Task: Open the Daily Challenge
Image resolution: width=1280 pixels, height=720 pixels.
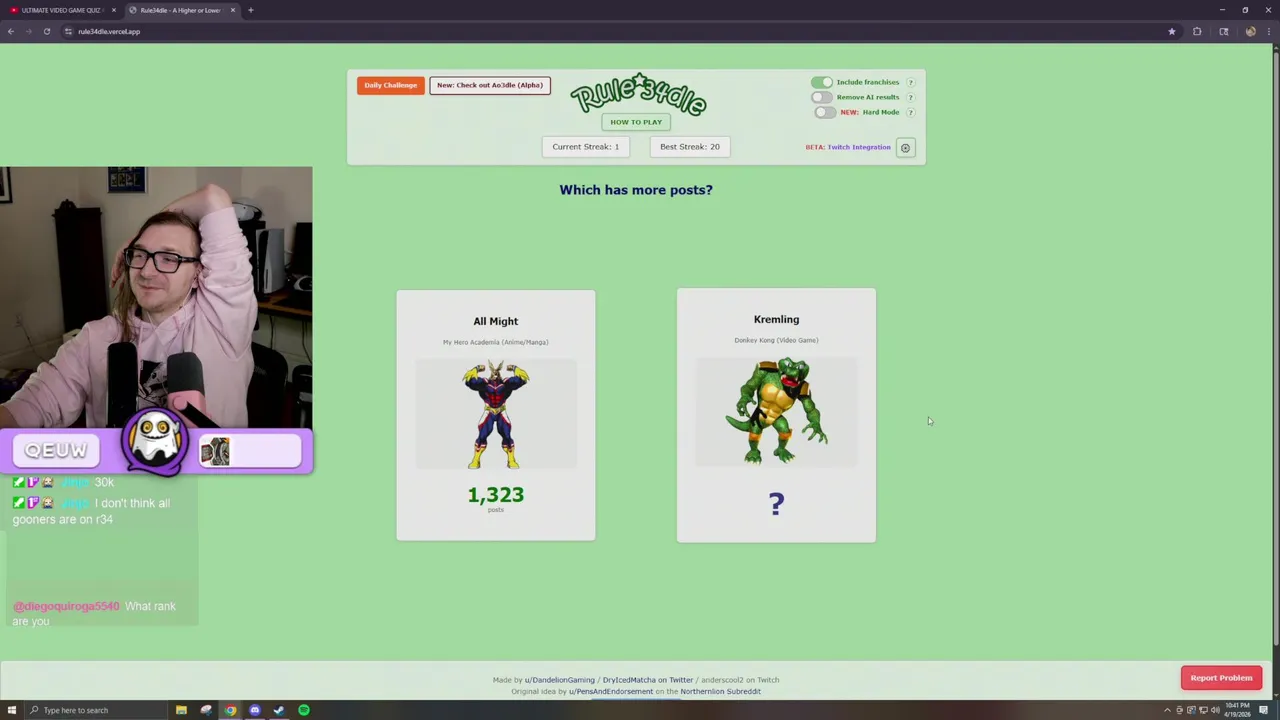Action: coord(391,85)
